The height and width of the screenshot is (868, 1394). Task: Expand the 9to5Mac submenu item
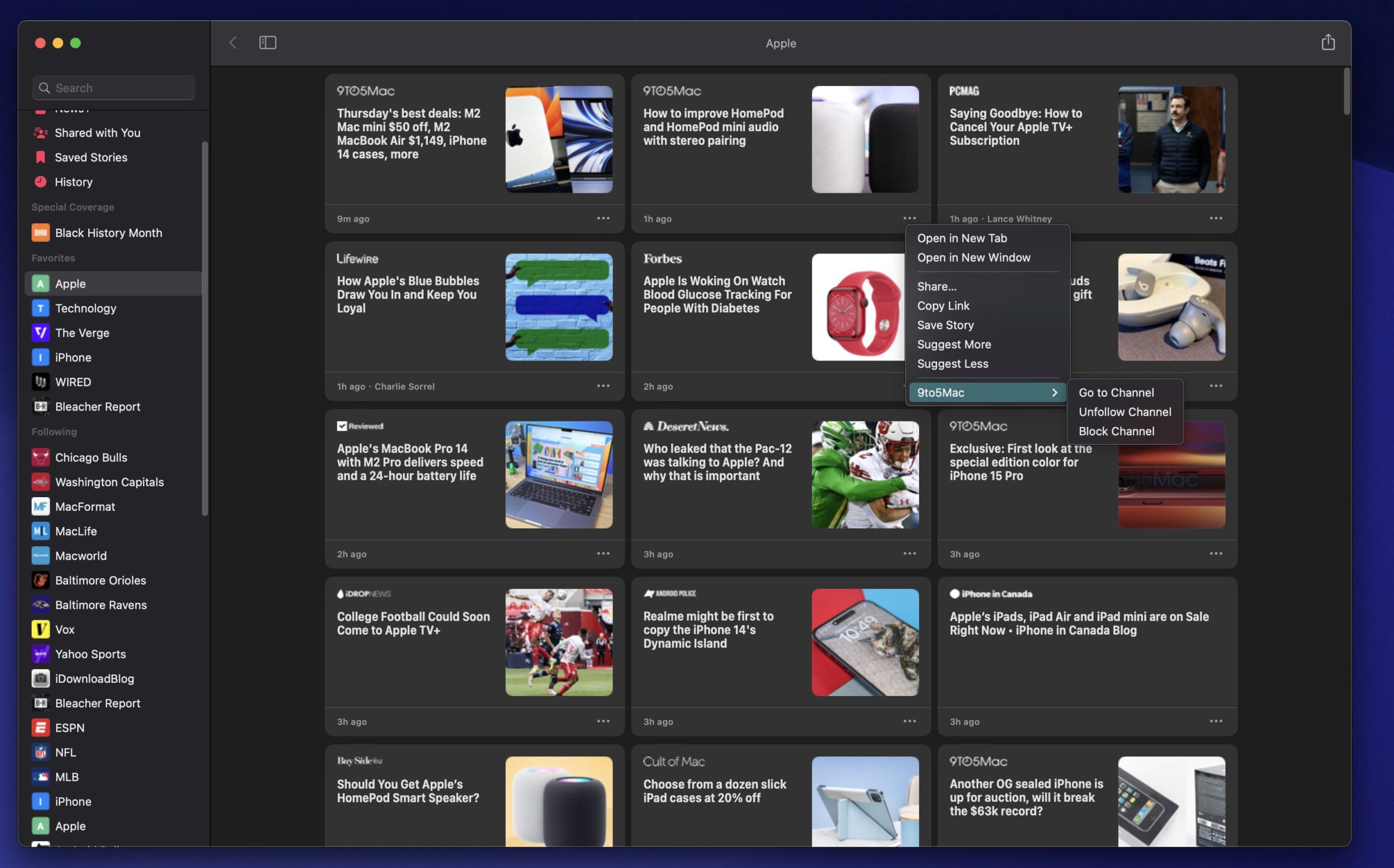point(987,393)
